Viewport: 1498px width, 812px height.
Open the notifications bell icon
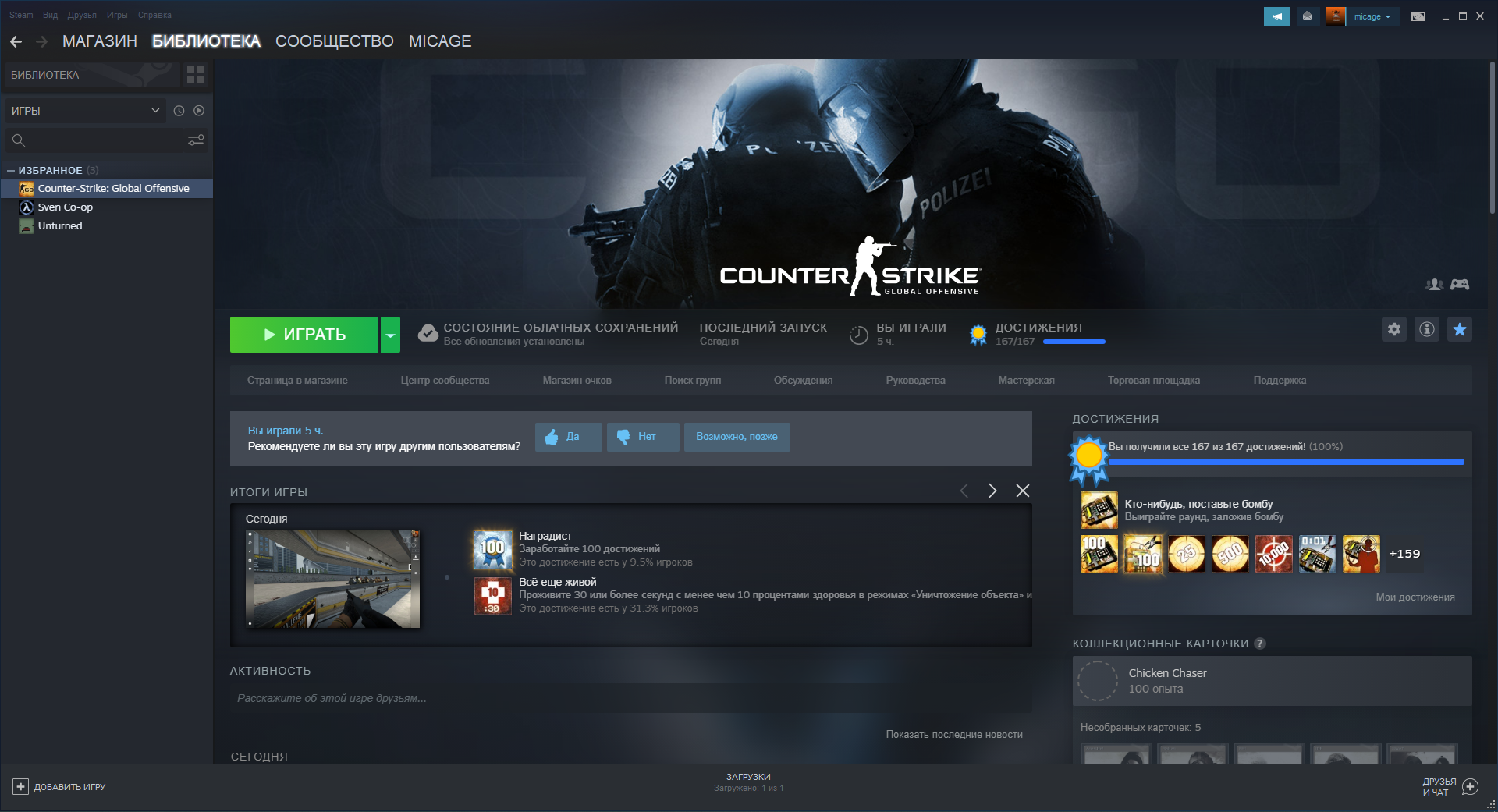pos(1307,16)
